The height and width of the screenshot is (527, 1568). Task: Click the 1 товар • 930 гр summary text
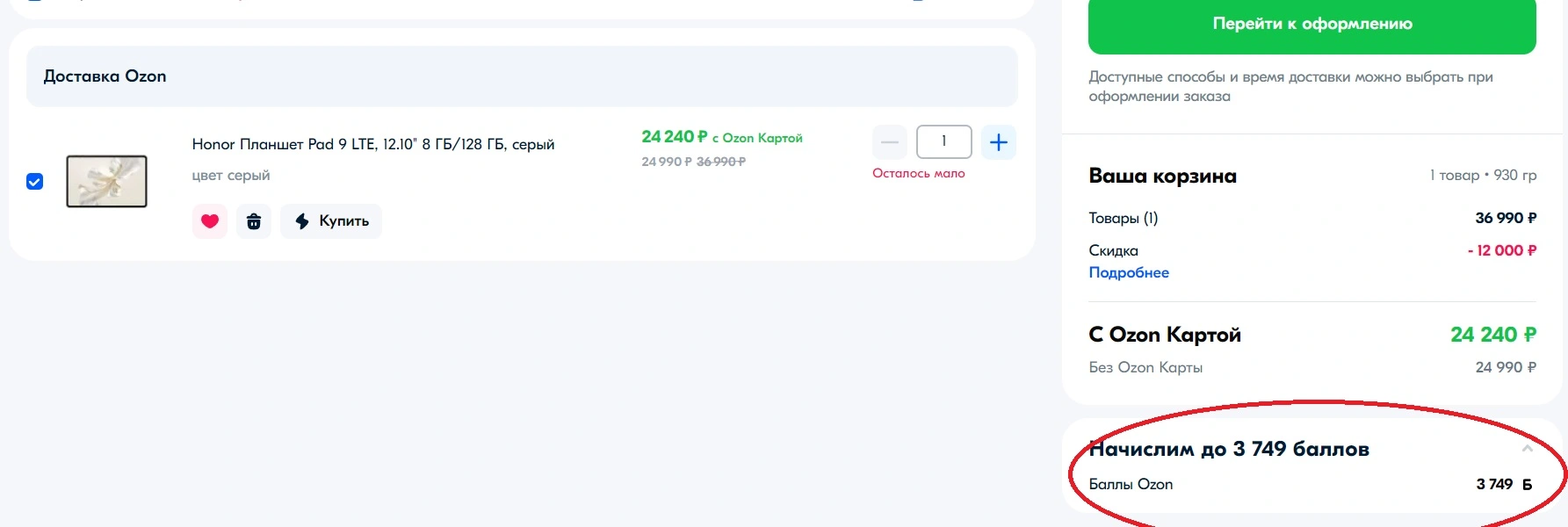tap(1483, 175)
